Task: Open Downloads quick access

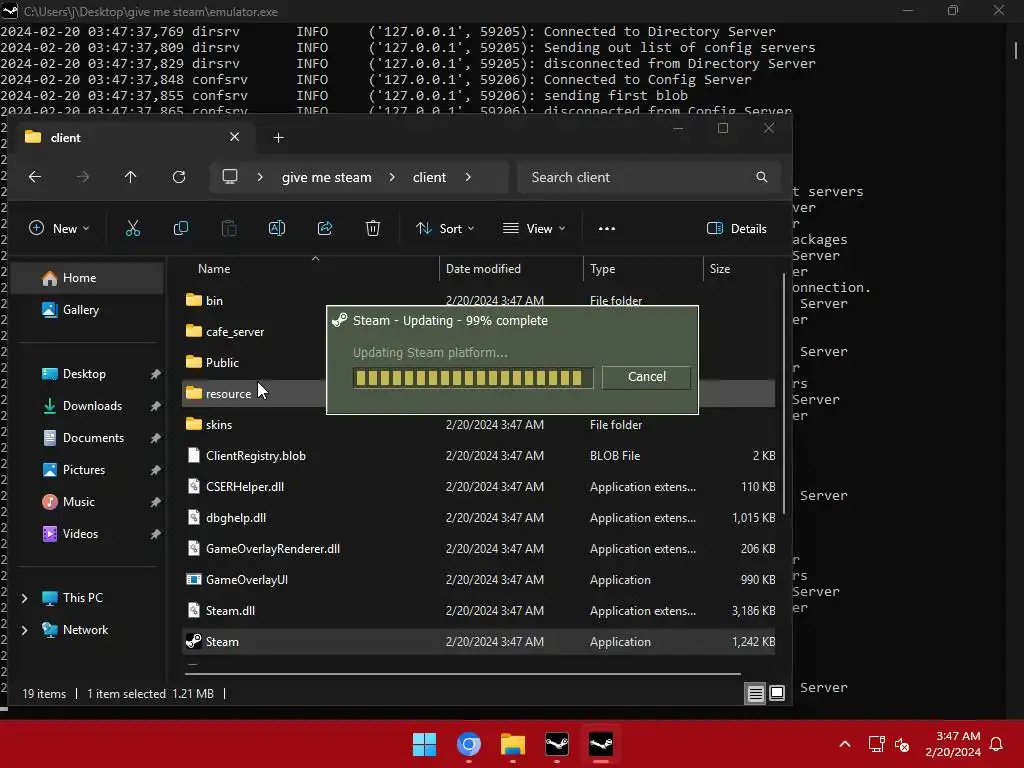Action: pyautogui.click(x=88, y=406)
